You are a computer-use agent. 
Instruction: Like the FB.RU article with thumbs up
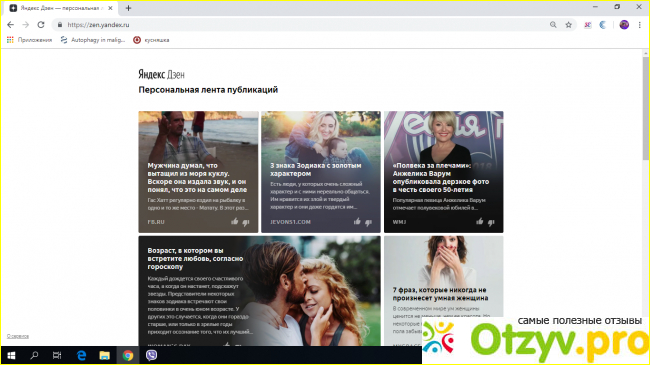tap(235, 221)
